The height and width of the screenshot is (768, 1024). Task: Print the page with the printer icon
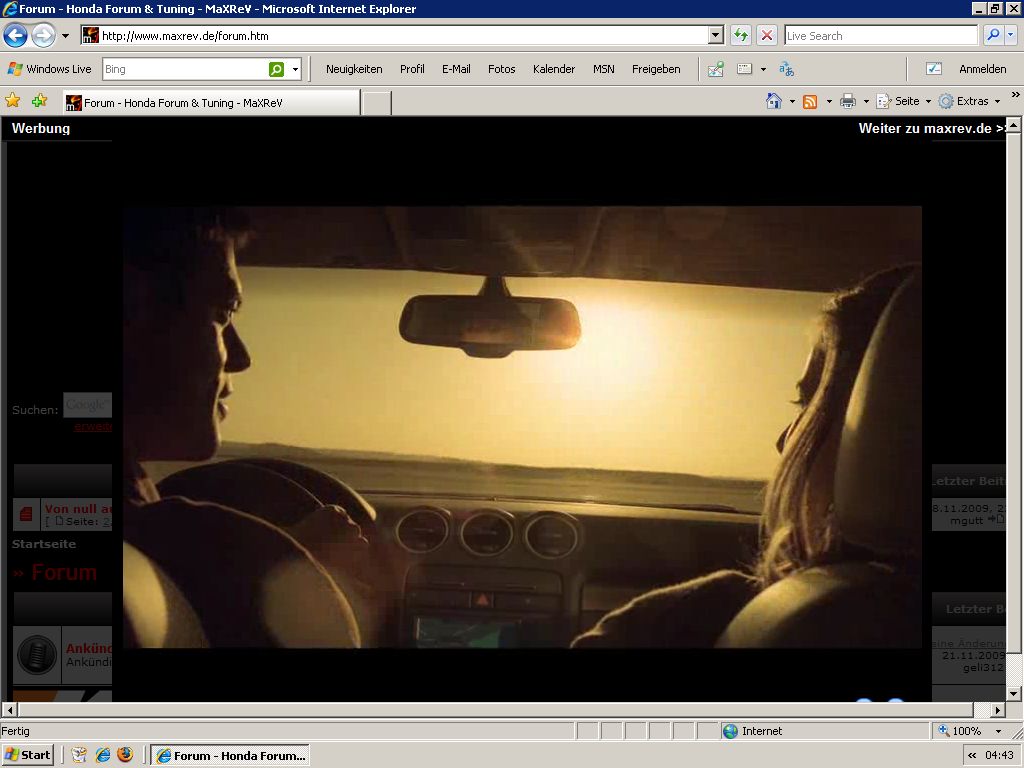[x=848, y=101]
